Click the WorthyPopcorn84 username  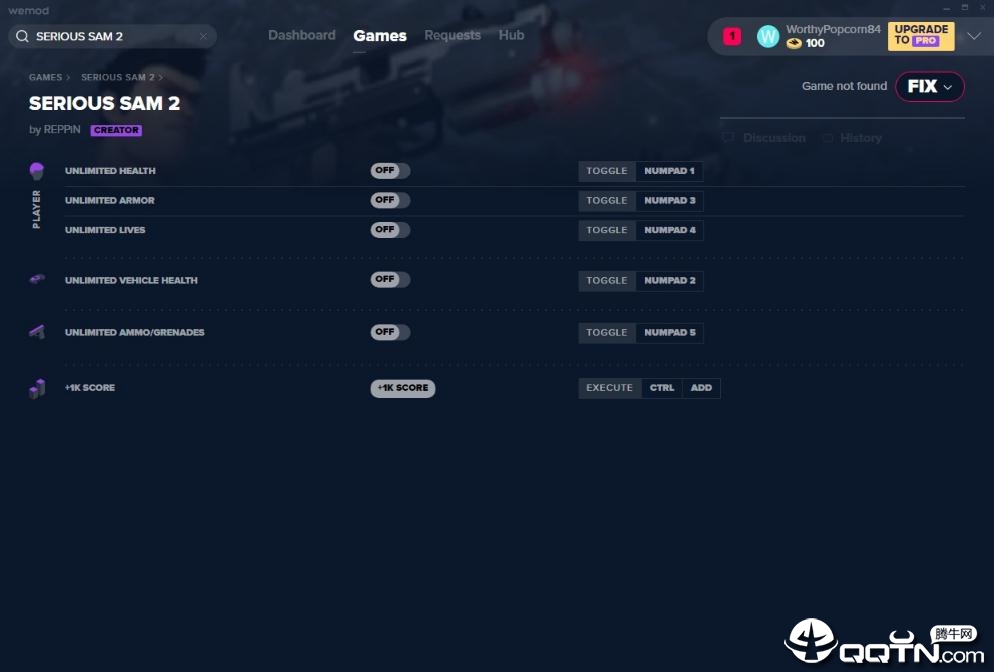click(833, 29)
